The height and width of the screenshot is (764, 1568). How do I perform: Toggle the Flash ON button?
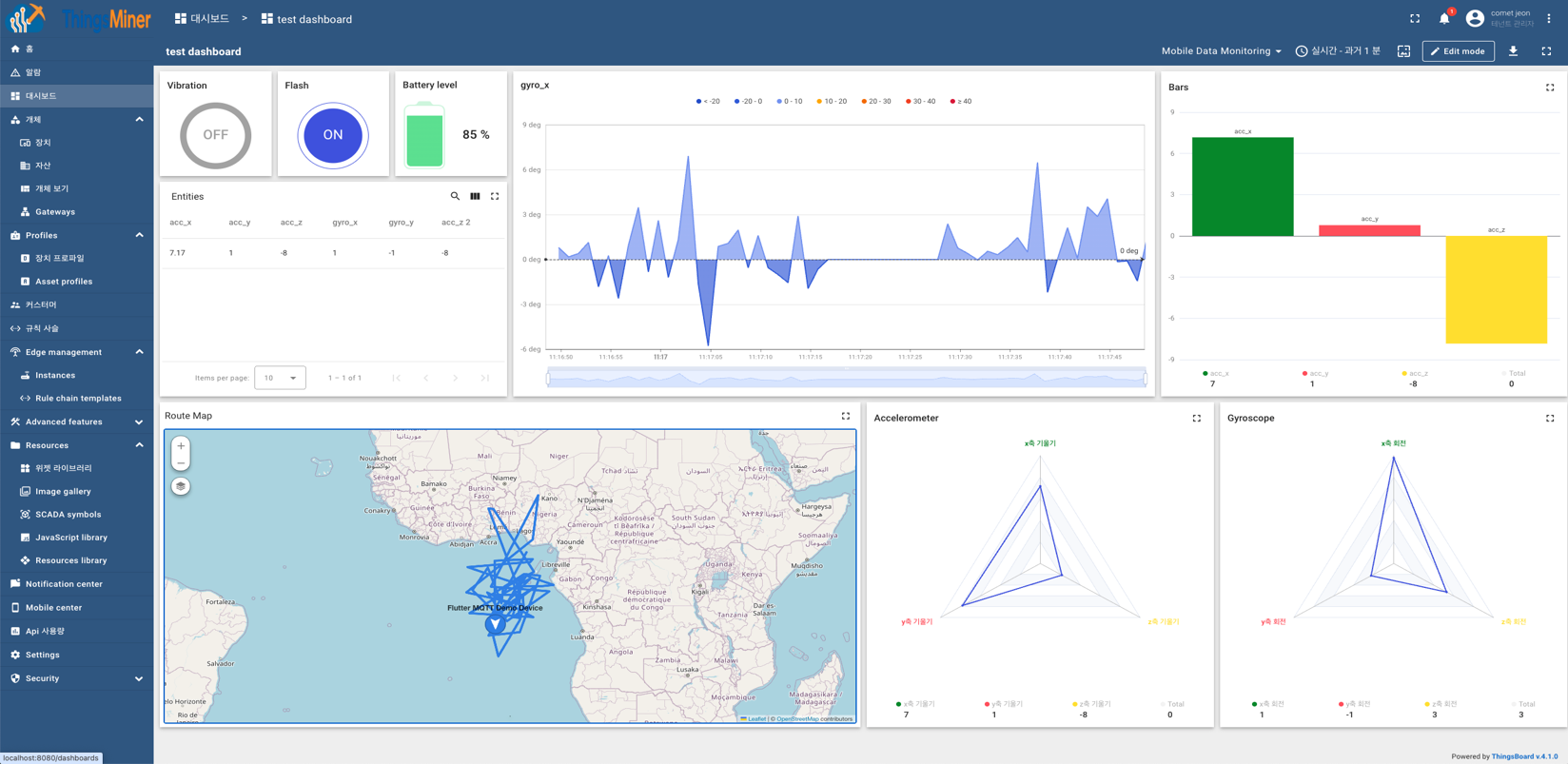coord(332,135)
